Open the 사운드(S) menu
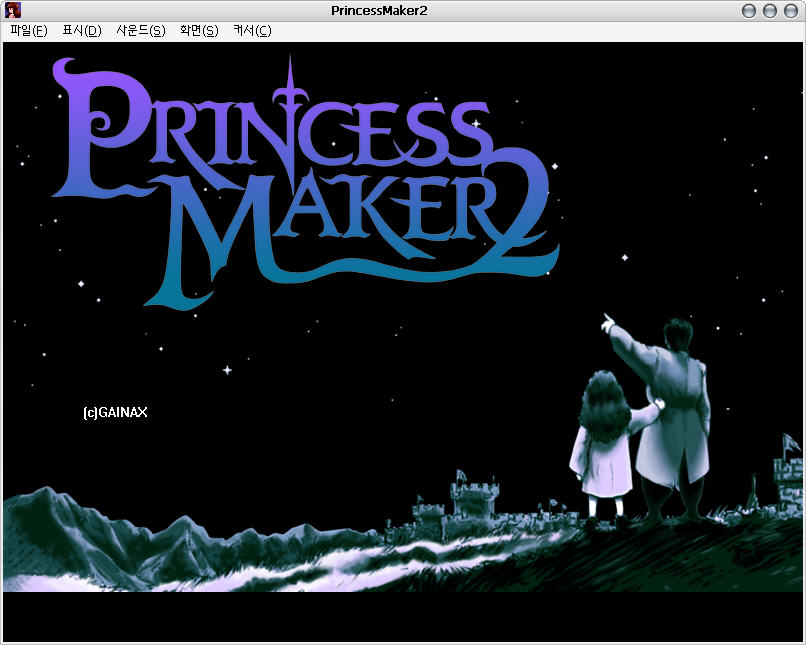Screen dimensions: 806x645 pyautogui.click(x=141, y=31)
